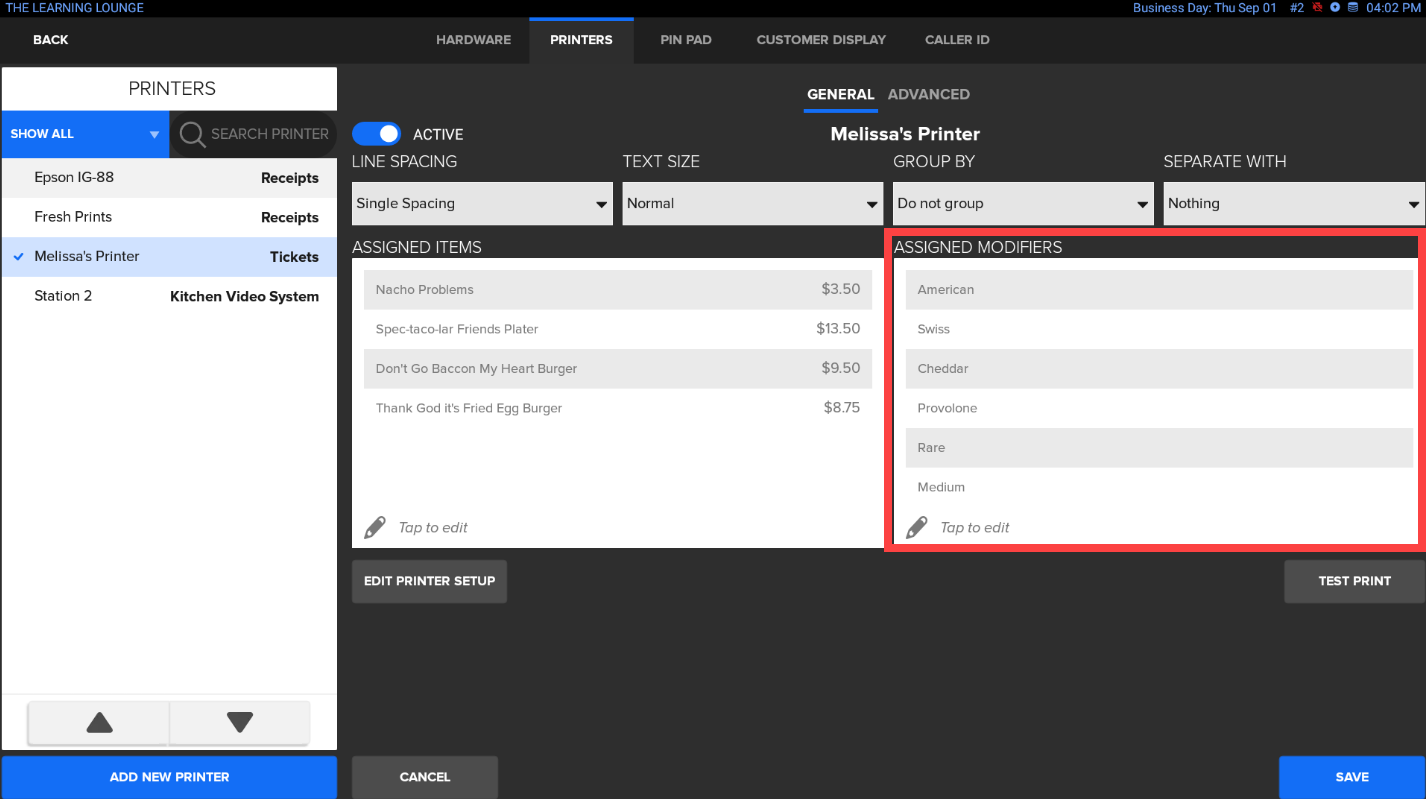Click the circular status icon beside database icon
Image resolution: width=1426 pixels, height=799 pixels.
point(1335,7)
